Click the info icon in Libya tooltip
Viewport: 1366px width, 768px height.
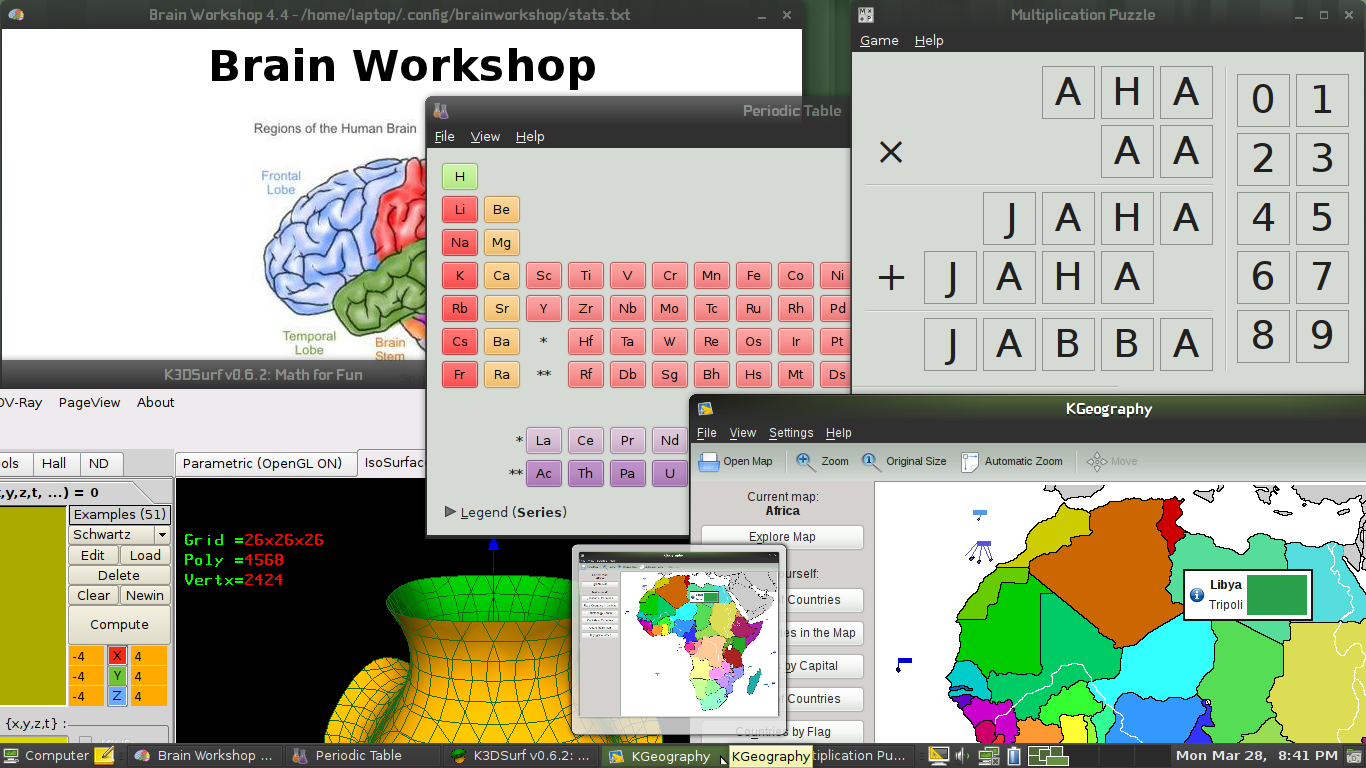1197,595
